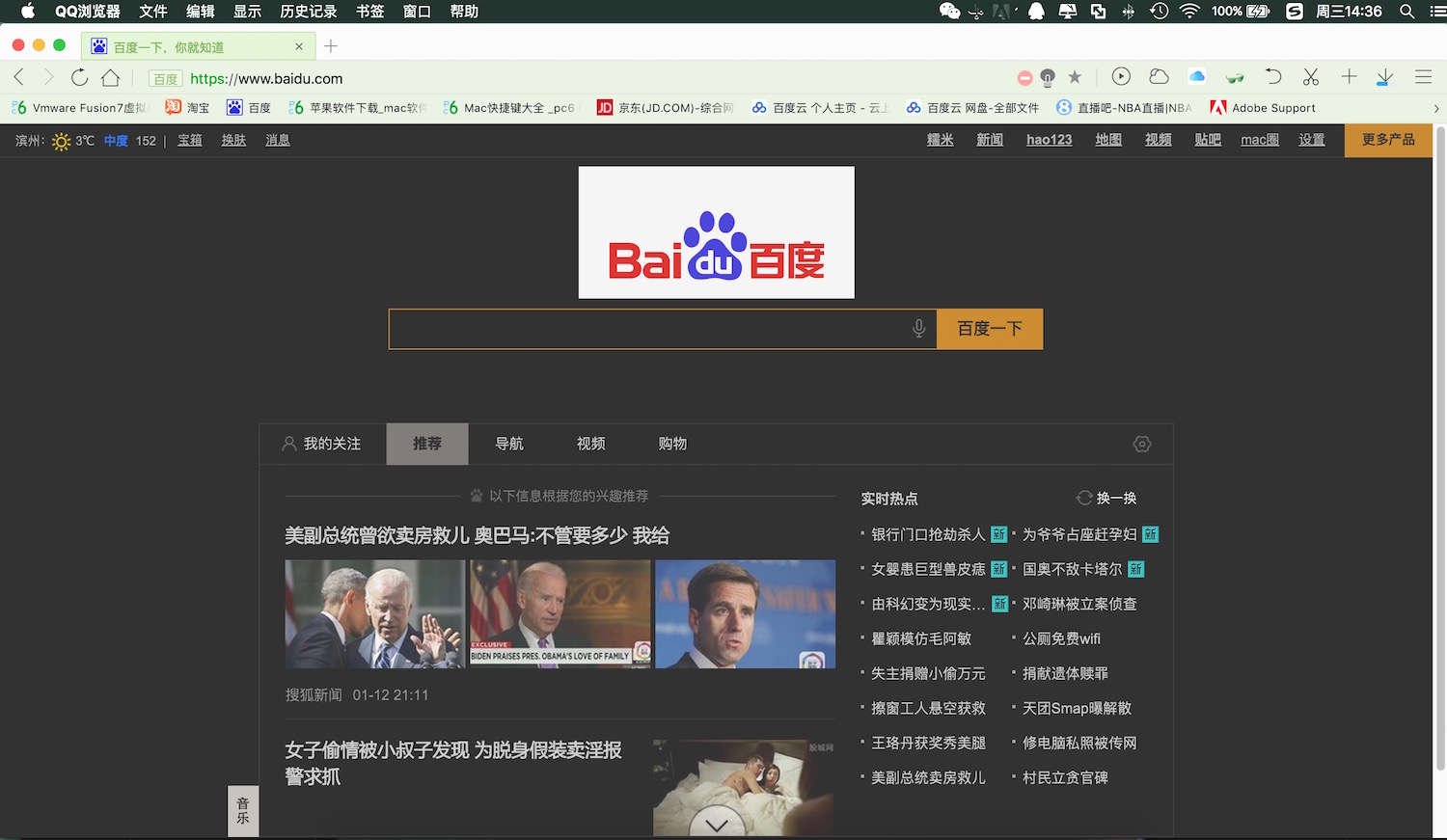Expand the bookmarks bar overflow chevron
The image size is (1447, 840).
click(1436, 108)
